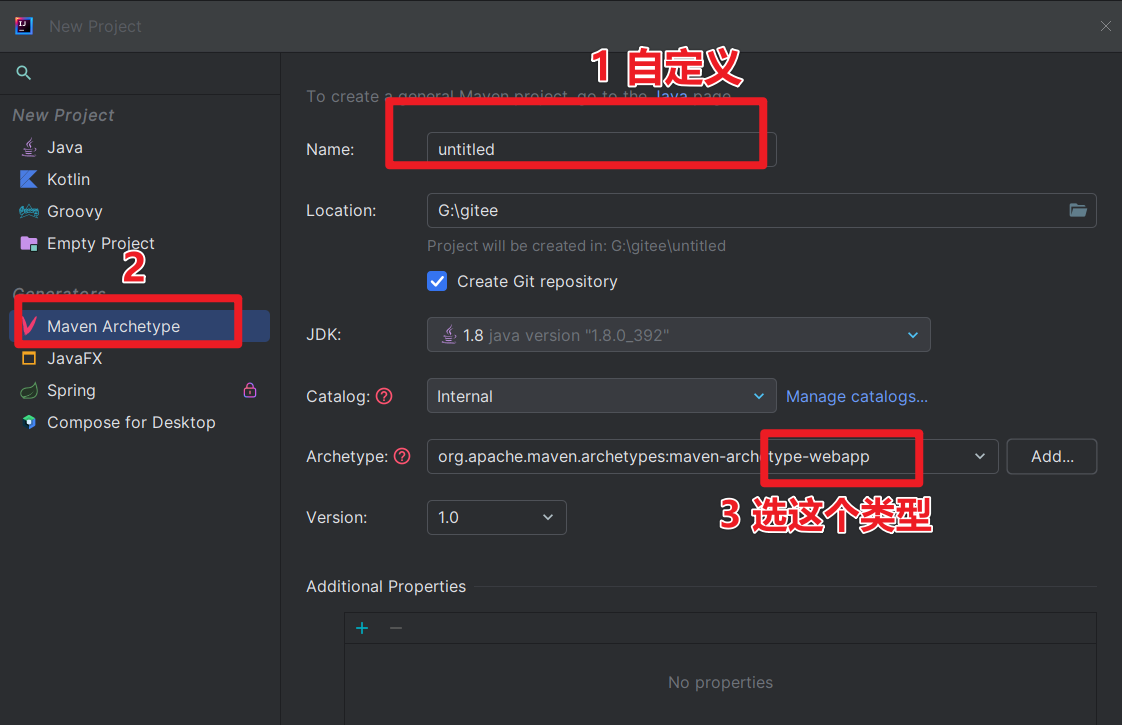Add a new additional property
The image size is (1122, 725).
(362, 628)
